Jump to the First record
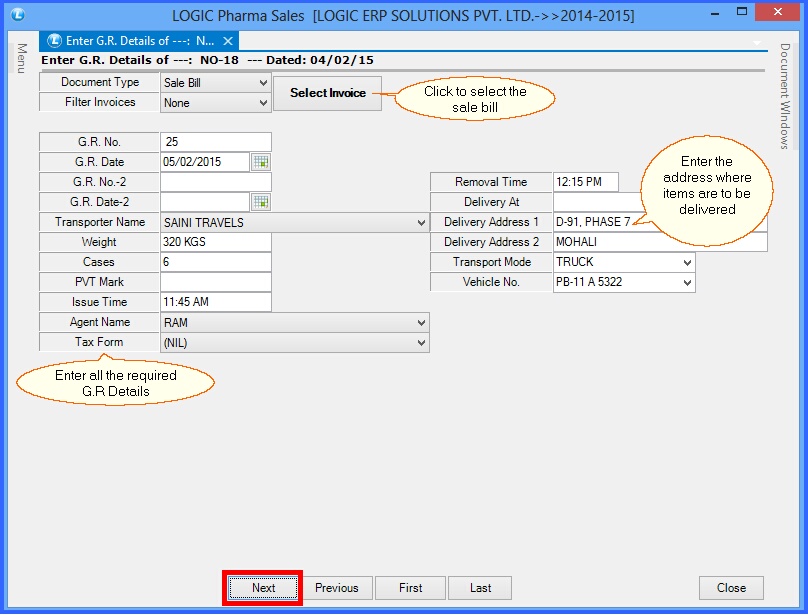Image resolution: width=808 pixels, height=615 pixels. [410, 588]
